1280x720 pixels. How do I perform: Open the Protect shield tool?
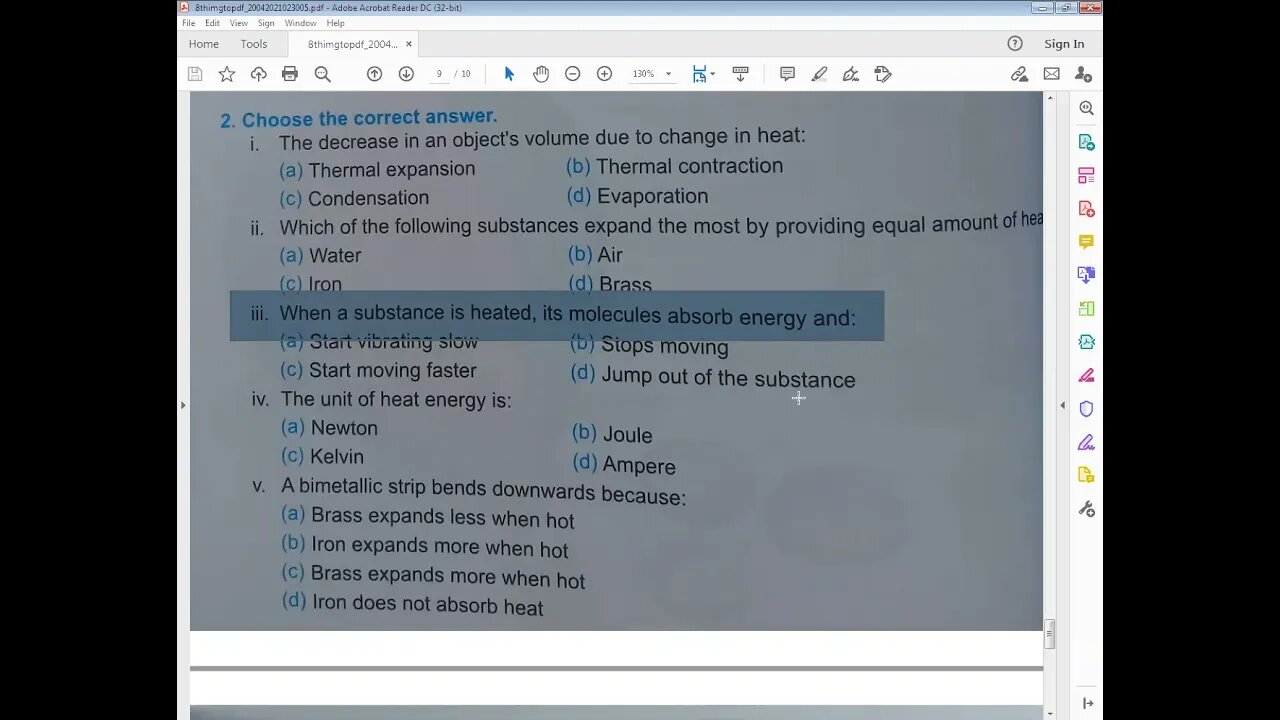point(1086,409)
